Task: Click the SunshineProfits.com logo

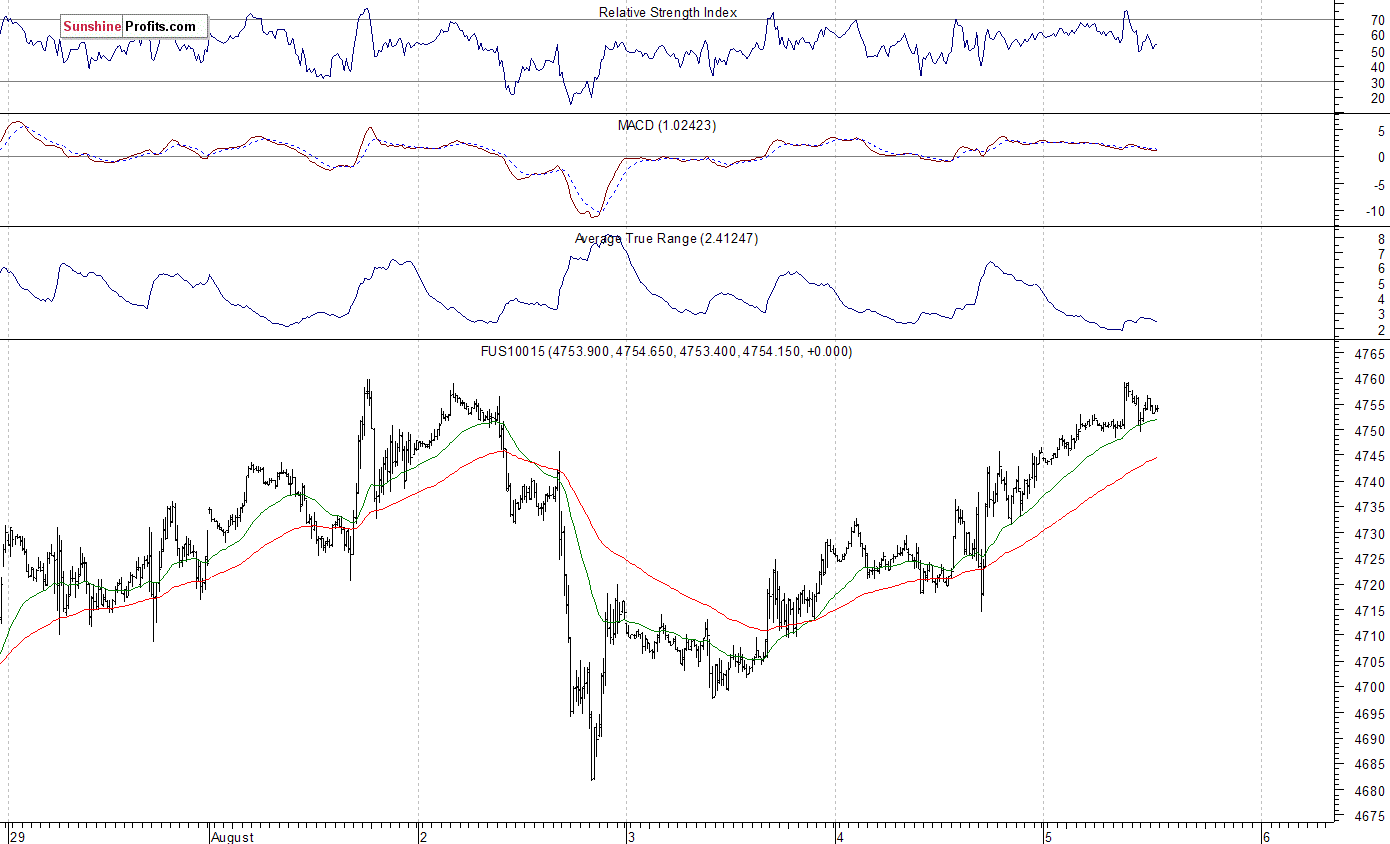Action: (x=134, y=27)
